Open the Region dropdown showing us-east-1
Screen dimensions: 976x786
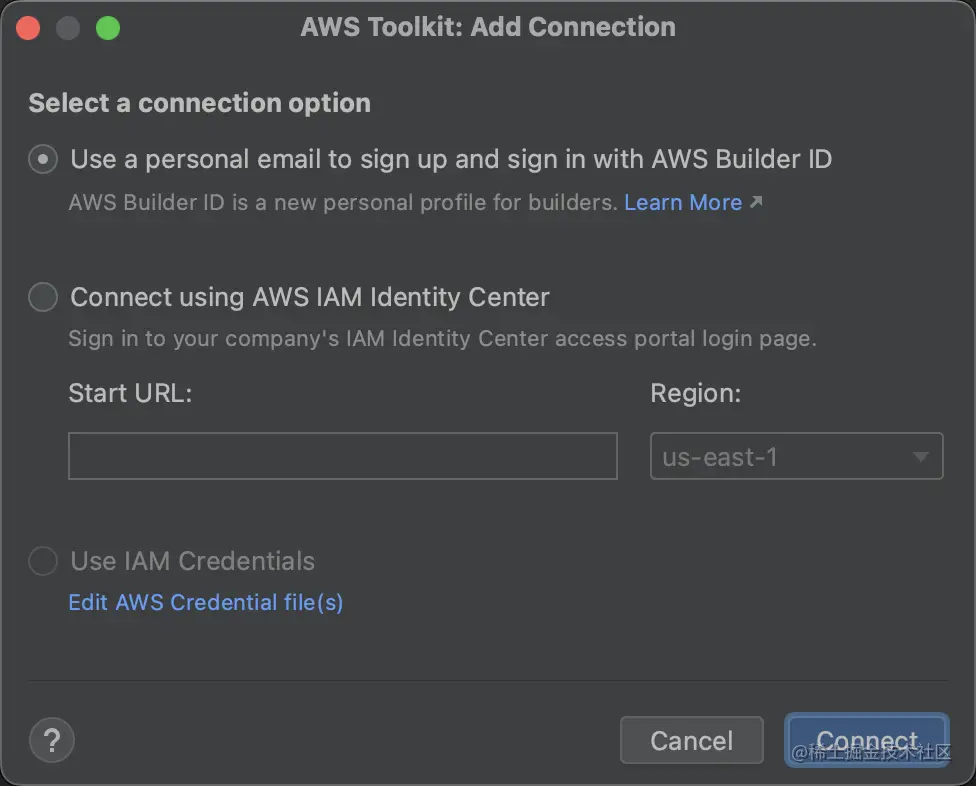point(797,456)
